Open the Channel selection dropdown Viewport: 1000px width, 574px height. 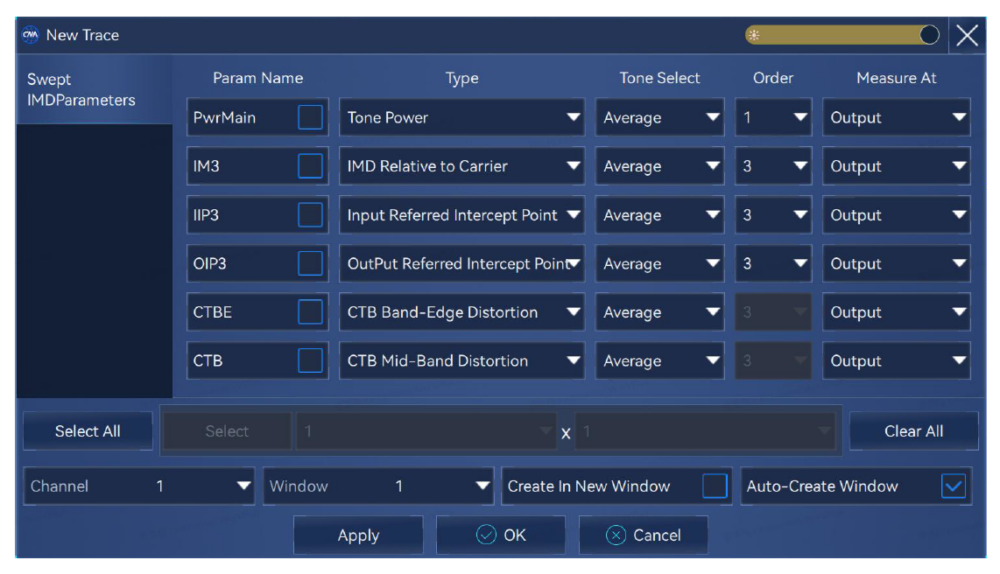[x=139, y=486]
